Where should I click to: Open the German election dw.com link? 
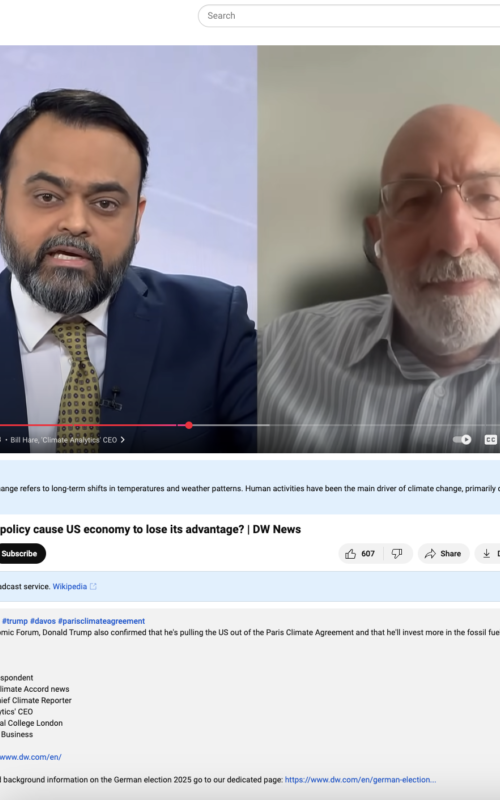click(360, 780)
